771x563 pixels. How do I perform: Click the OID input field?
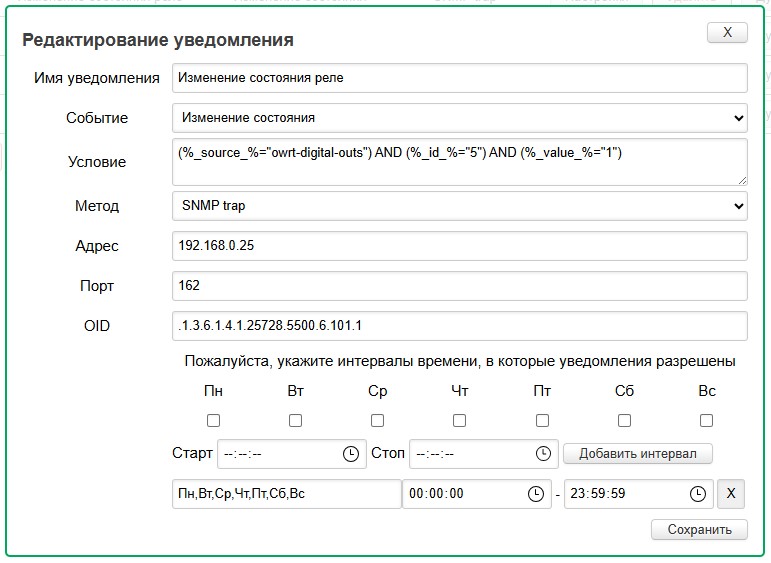[459, 326]
